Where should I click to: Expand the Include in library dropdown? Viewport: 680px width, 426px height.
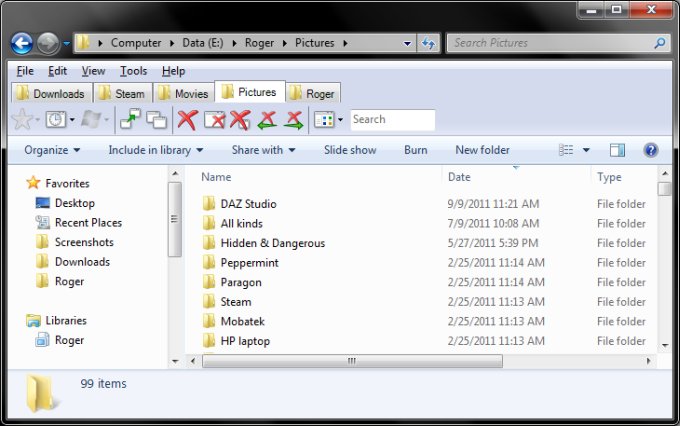(155, 150)
